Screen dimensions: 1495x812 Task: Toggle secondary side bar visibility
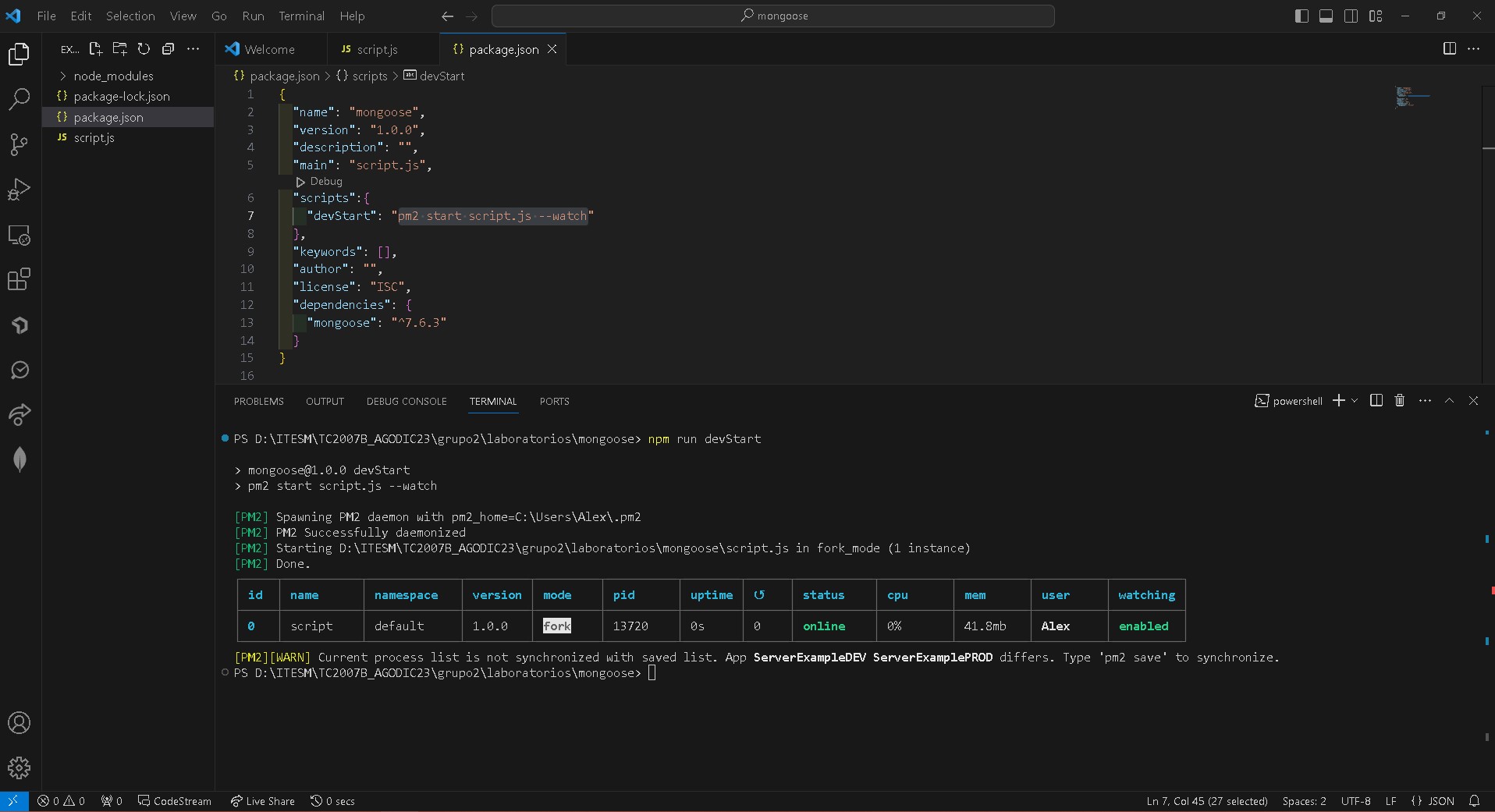pos(1351,16)
